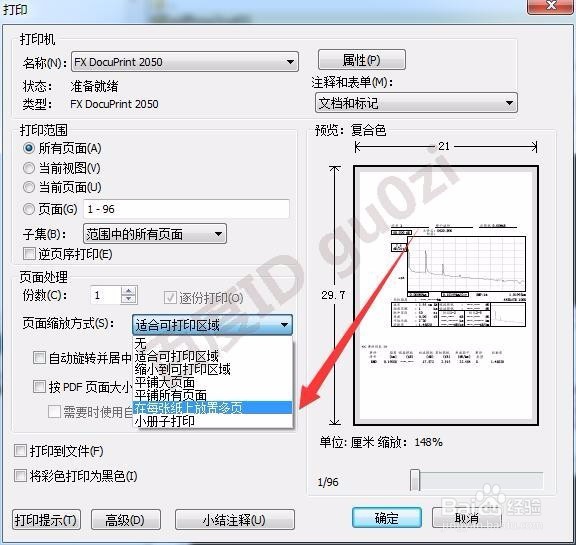Click the 准备就绪 status text
576x545 pixels.
pos(94,86)
